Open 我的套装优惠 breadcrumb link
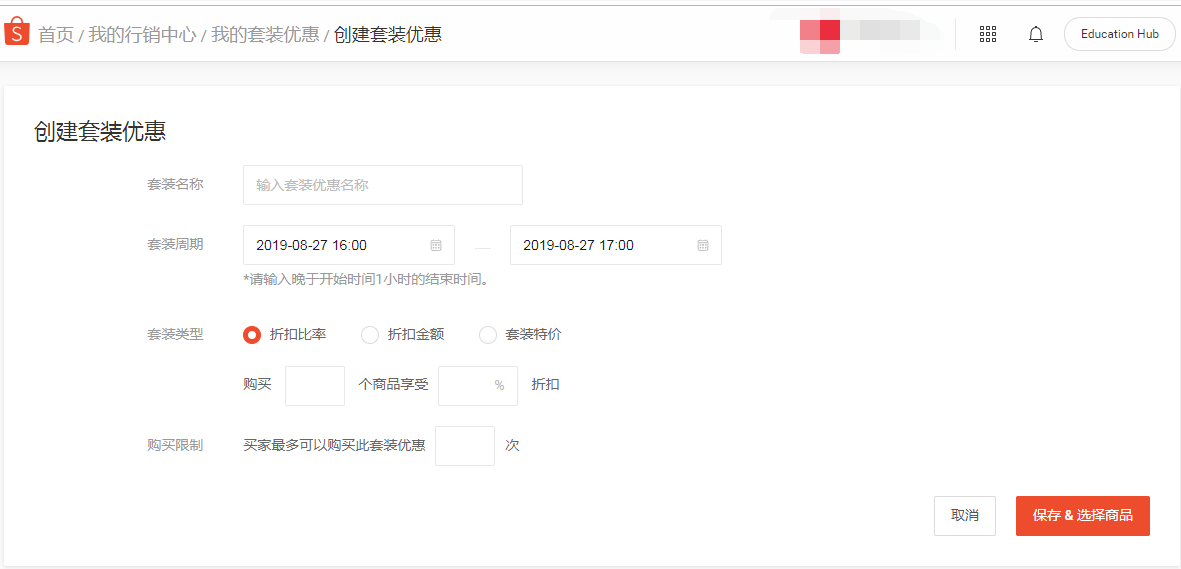 coord(265,35)
